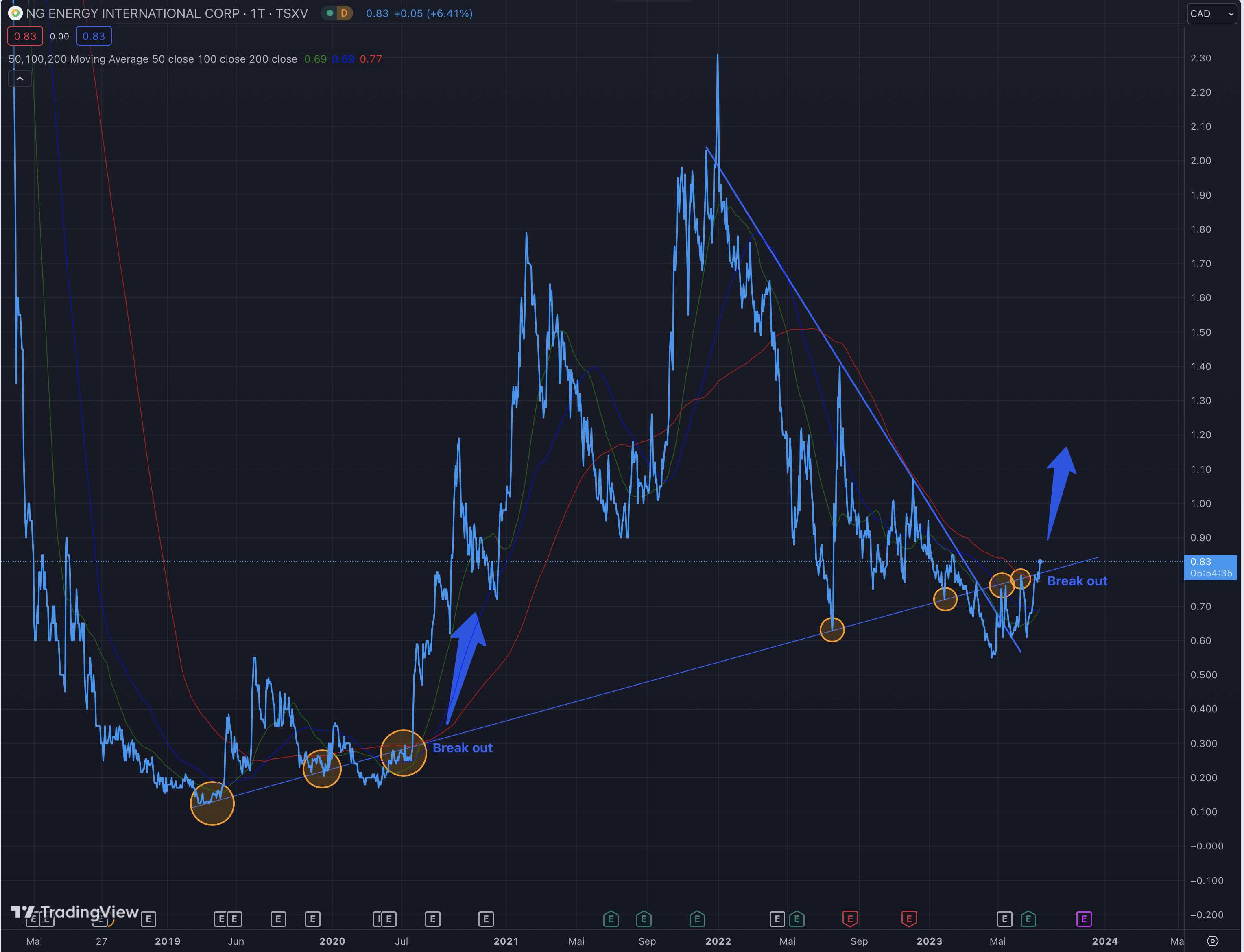Click the purple upcoming earnings E marker
1244x952 pixels.
1083,919
